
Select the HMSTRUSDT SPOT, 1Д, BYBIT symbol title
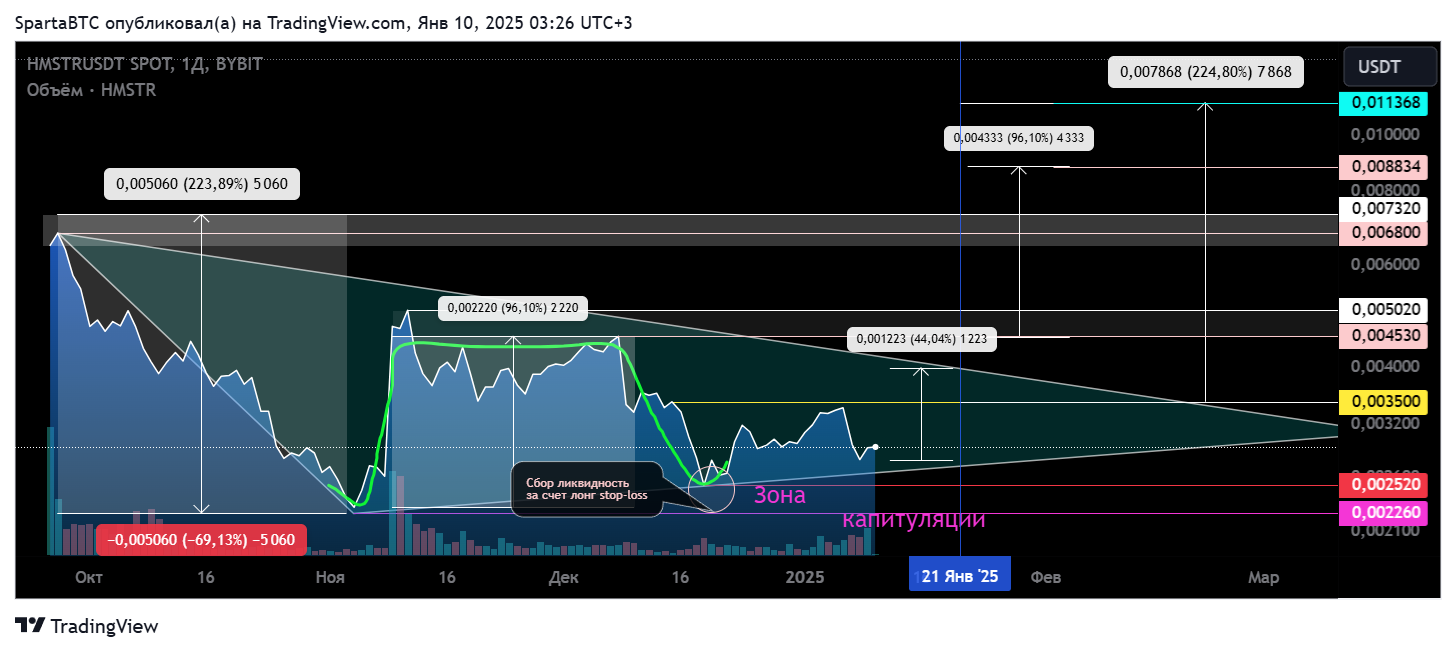(x=145, y=64)
